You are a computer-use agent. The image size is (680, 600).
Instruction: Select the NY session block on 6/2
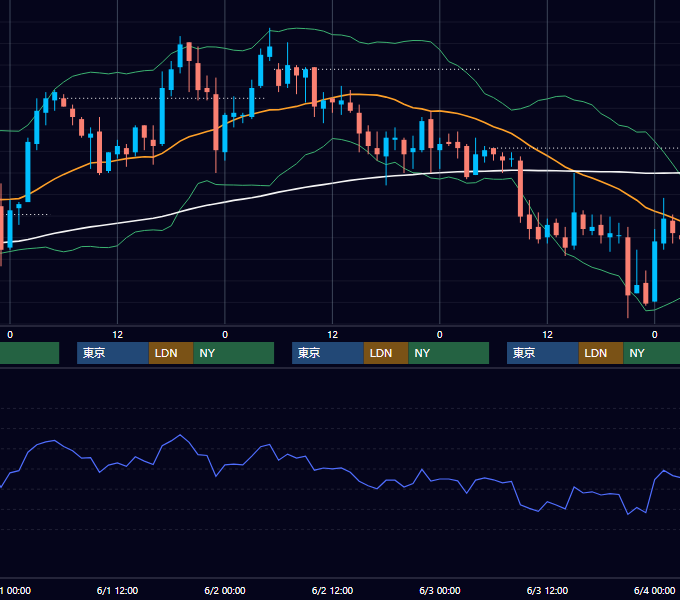pos(448,353)
